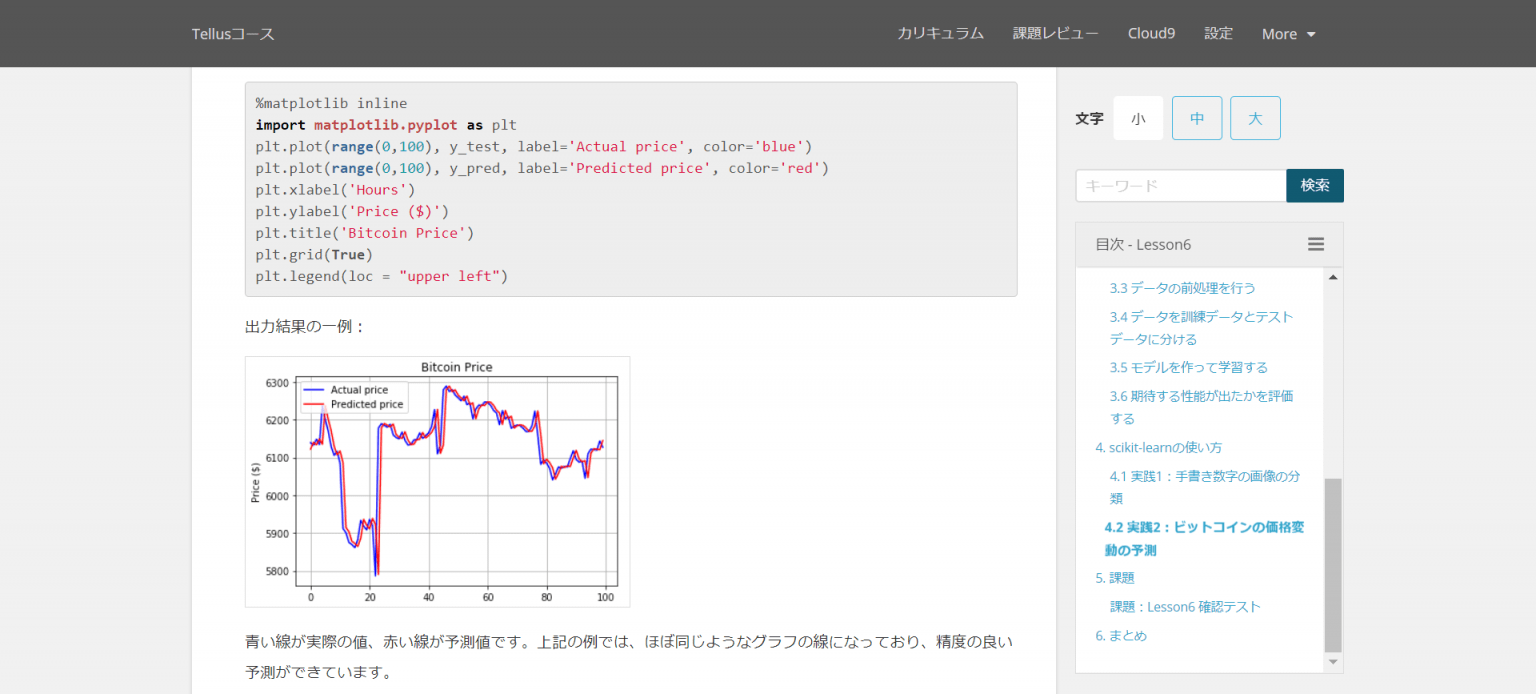Jump to section 3.5 モデルを作って学習する
The height and width of the screenshot is (694, 1536).
pos(1189,367)
